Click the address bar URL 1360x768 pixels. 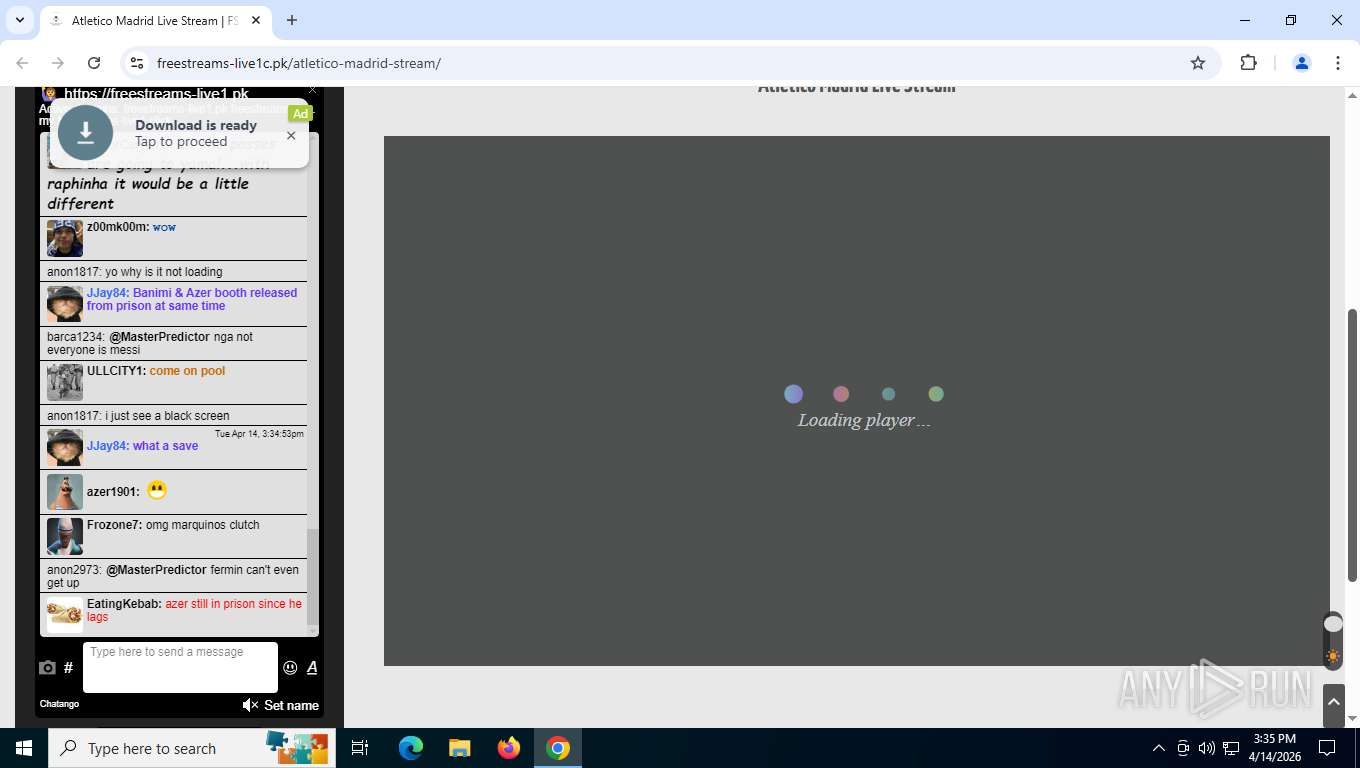tap(298, 63)
